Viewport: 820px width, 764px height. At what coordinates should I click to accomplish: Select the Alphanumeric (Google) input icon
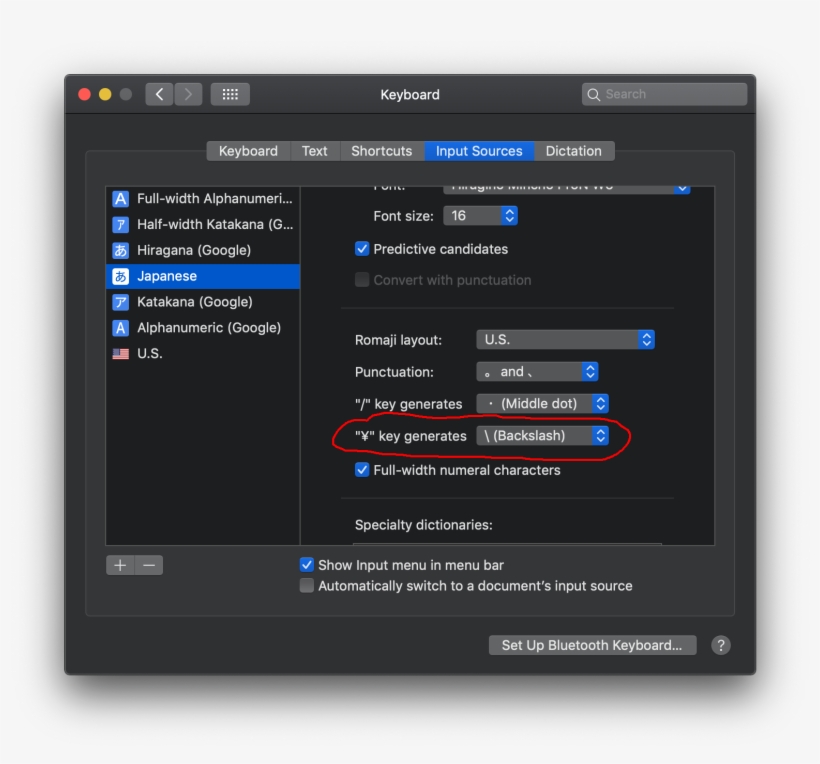(x=120, y=327)
